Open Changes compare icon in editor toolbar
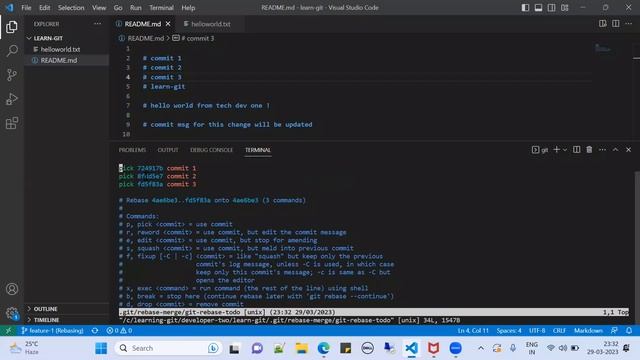 click(x=602, y=24)
